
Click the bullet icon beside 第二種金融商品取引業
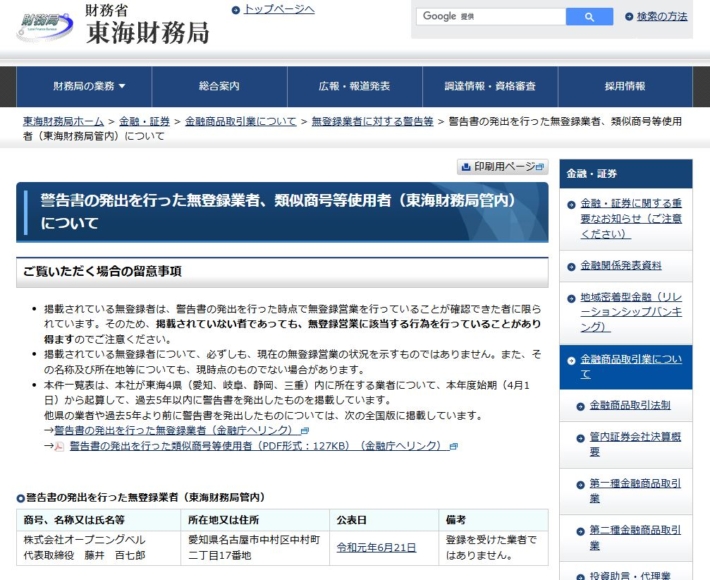pos(580,531)
